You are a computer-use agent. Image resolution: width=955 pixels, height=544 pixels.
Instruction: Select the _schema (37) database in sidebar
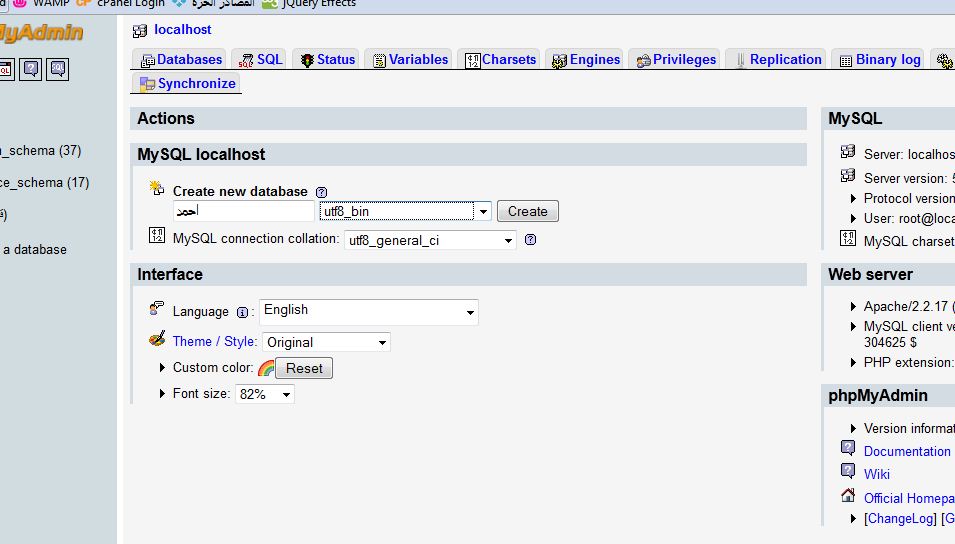coord(40,150)
